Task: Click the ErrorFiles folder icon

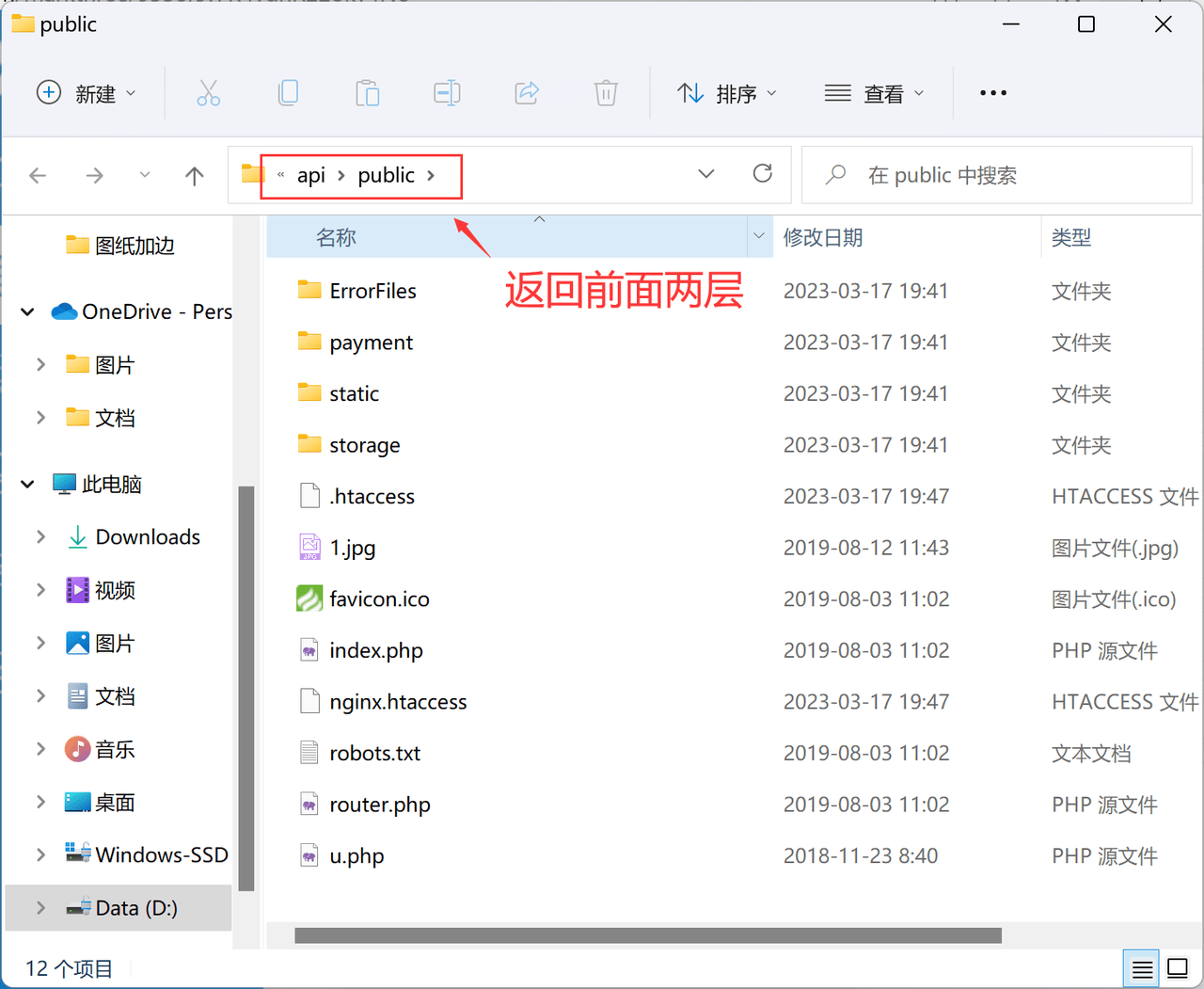Action: point(309,290)
